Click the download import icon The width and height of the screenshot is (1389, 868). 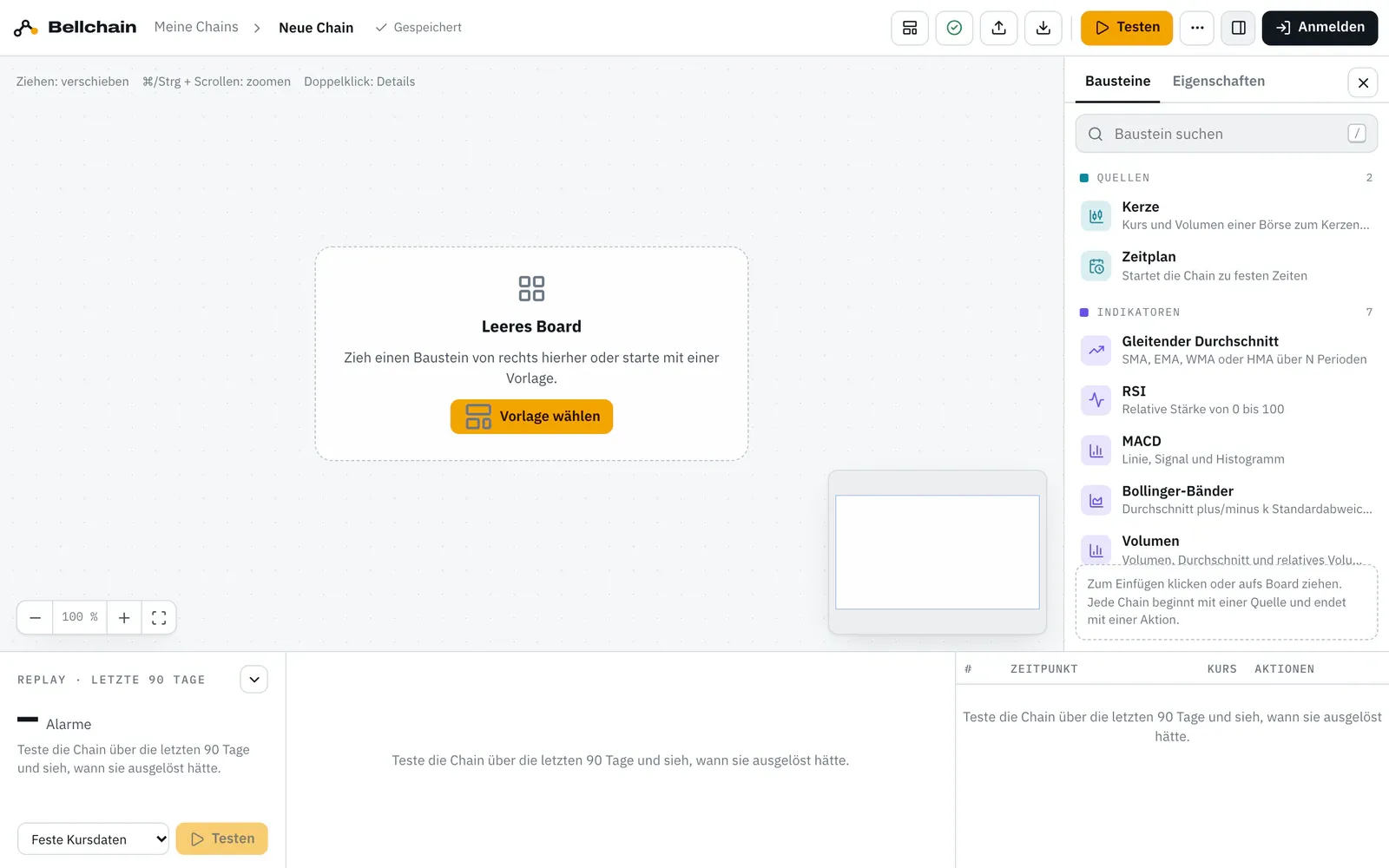pyautogui.click(x=1043, y=28)
